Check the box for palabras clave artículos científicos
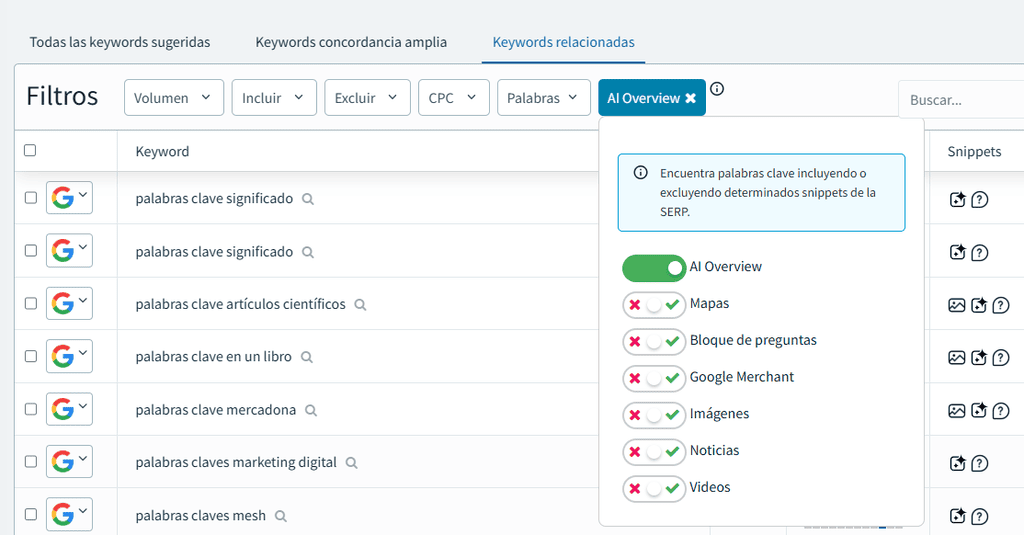 pyautogui.click(x=31, y=304)
